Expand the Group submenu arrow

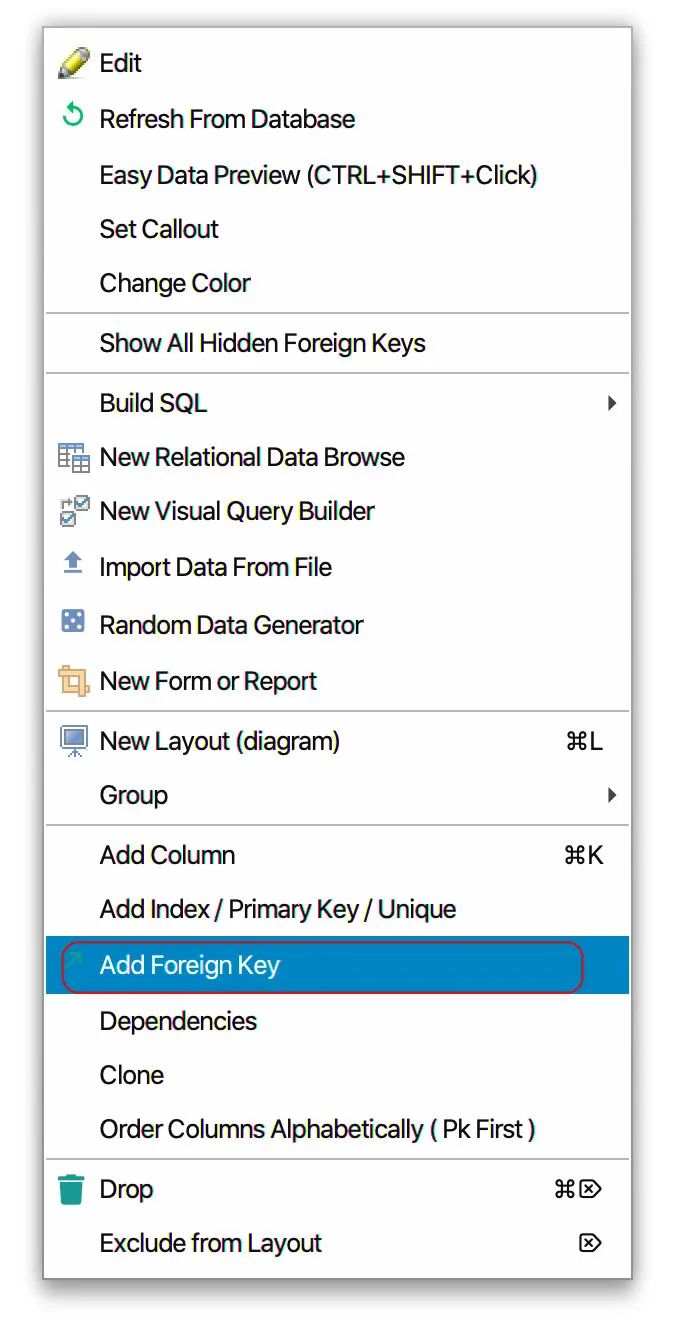pos(611,796)
